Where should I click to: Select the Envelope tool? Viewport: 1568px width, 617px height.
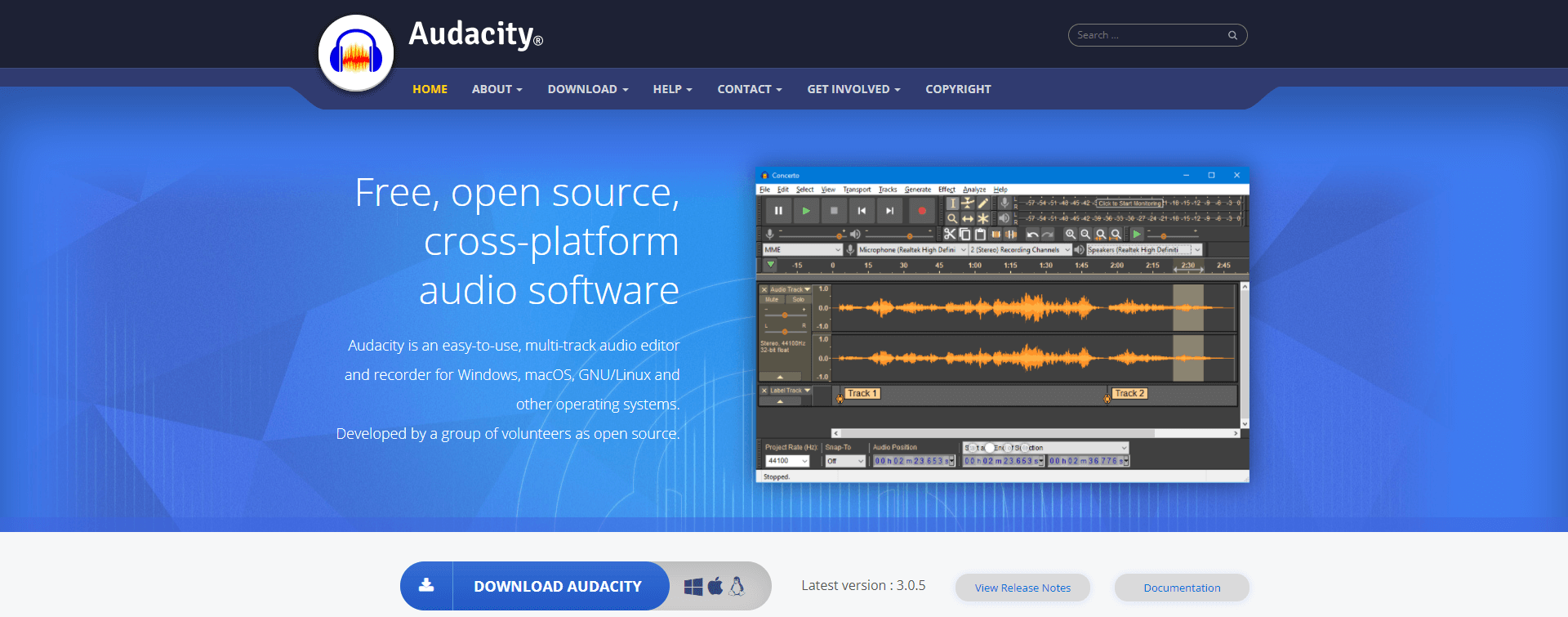coord(968,203)
